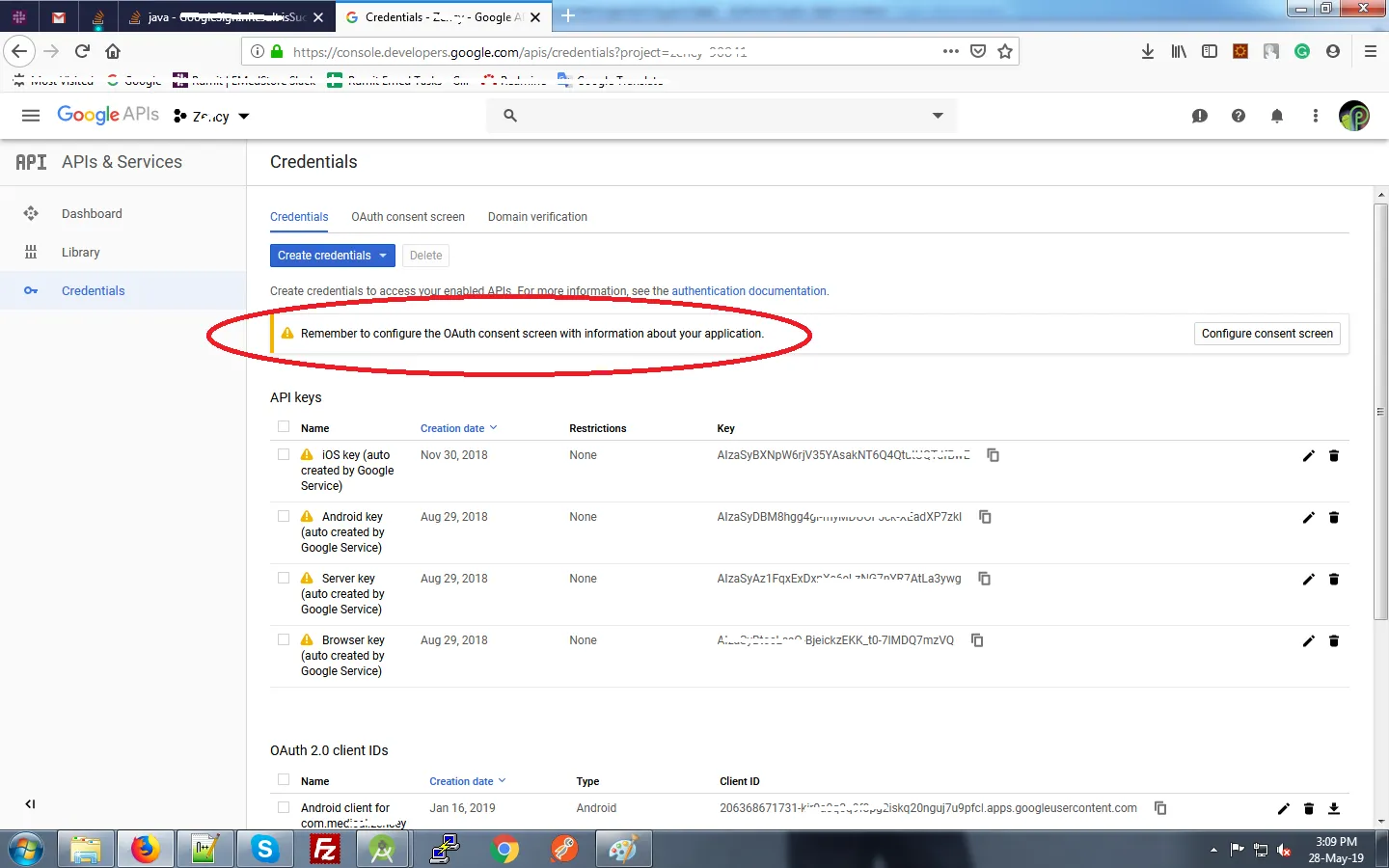Open the Firefox hamburger menu

click(x=1371, y=51)
